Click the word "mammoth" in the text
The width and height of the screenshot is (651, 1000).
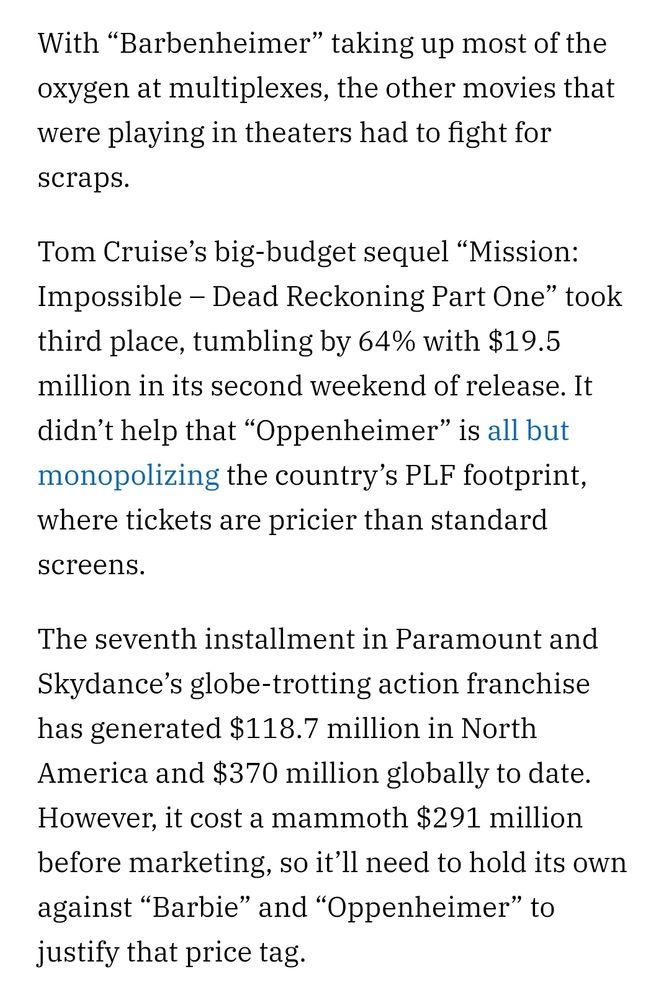pyautogui.click(x=339, y=818)
